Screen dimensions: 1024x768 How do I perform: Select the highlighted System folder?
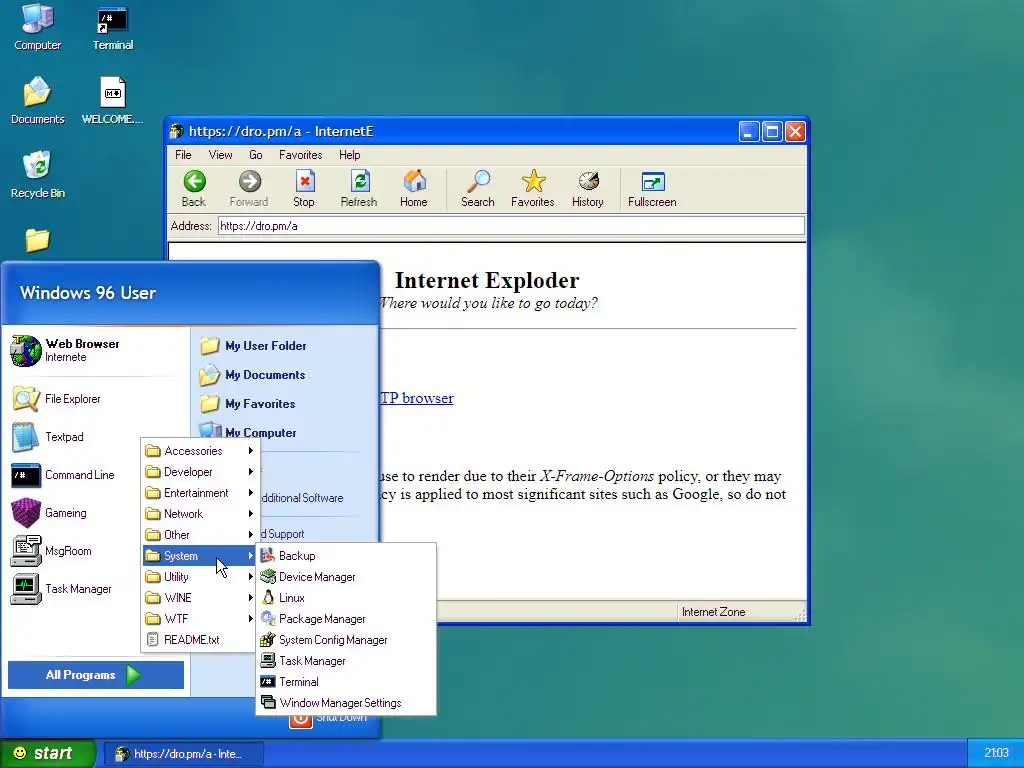[200, 556]
